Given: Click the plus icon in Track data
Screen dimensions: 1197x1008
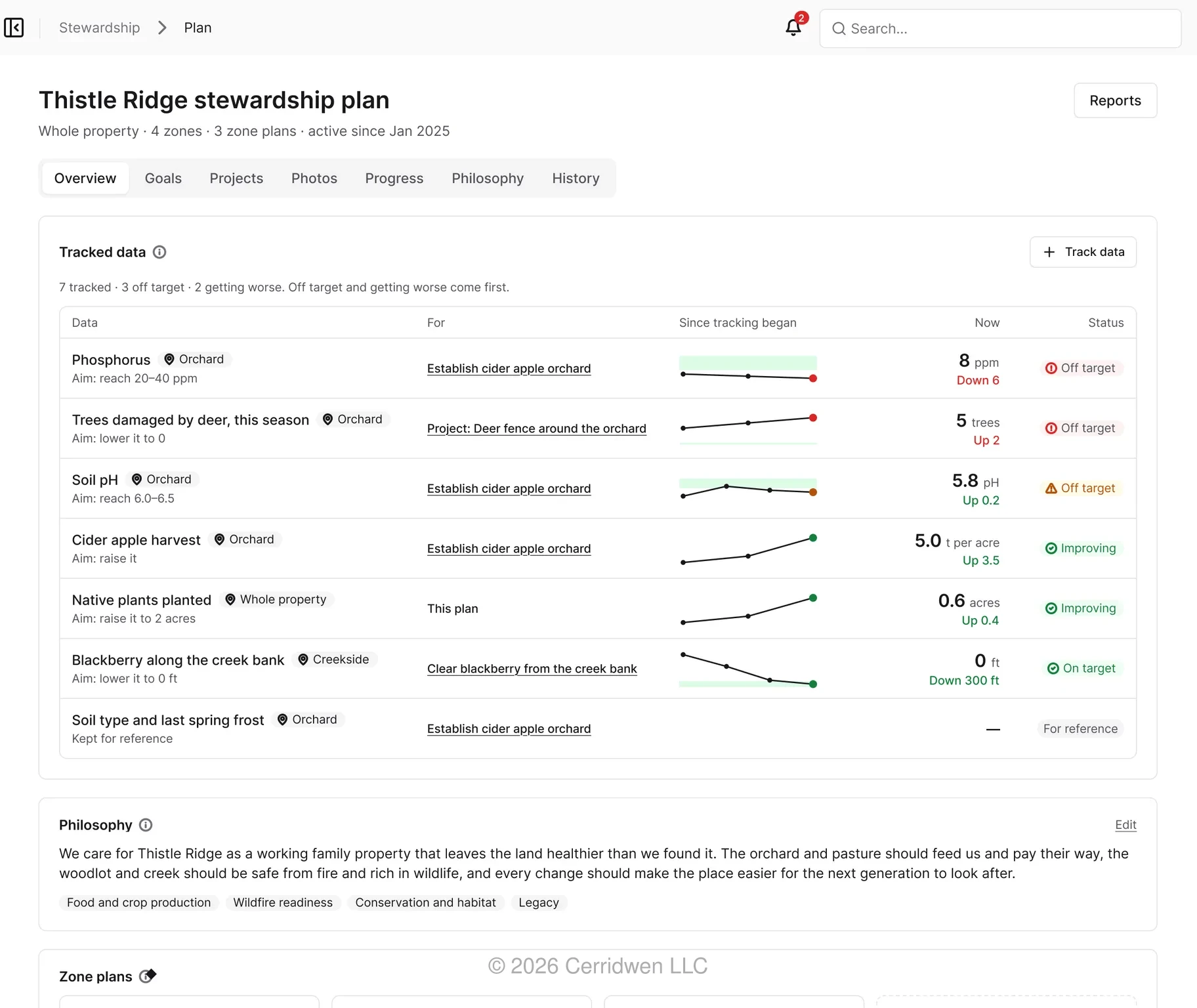Looking at the screenshot, I should coord(1049,252).
